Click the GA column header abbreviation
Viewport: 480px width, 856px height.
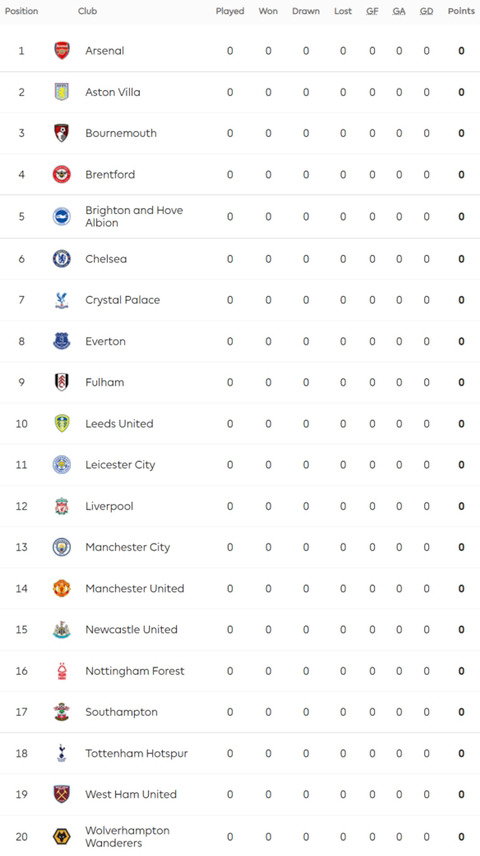(x=399, y=11)
